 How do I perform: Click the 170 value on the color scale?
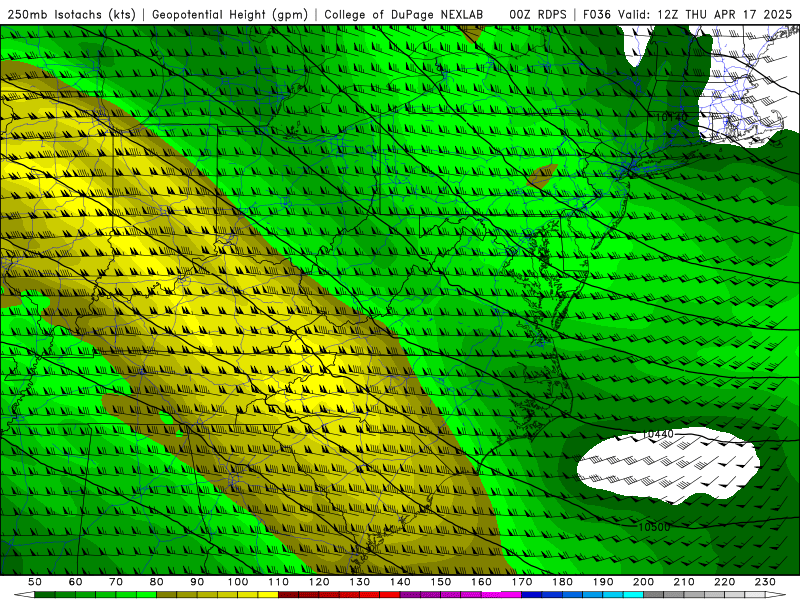pos(522,582)
